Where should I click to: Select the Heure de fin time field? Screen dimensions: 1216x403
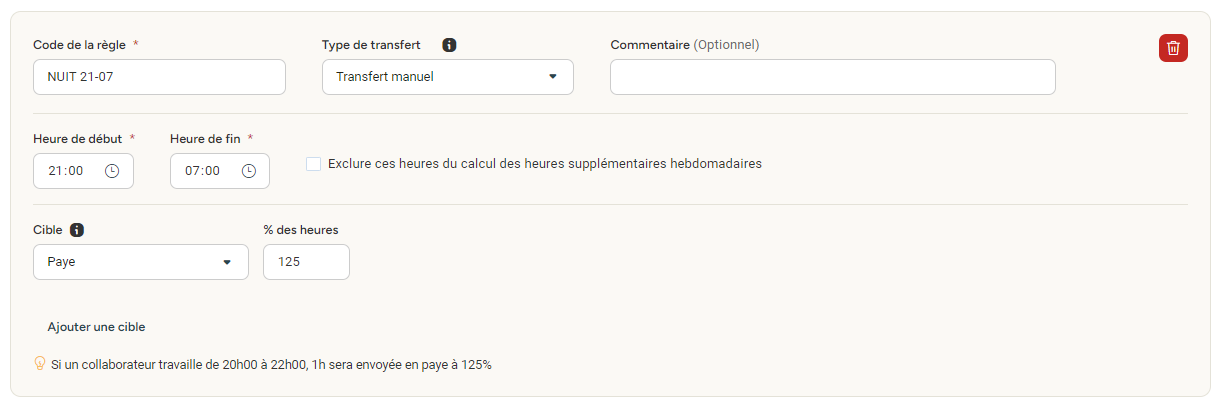pyautogui.click(x=220, y=171)
